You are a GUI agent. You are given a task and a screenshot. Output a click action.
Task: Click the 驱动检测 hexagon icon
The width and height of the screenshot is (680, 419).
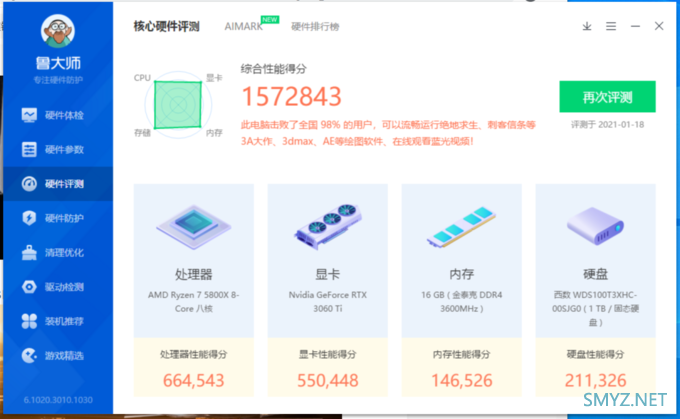[x=29, y=287]
